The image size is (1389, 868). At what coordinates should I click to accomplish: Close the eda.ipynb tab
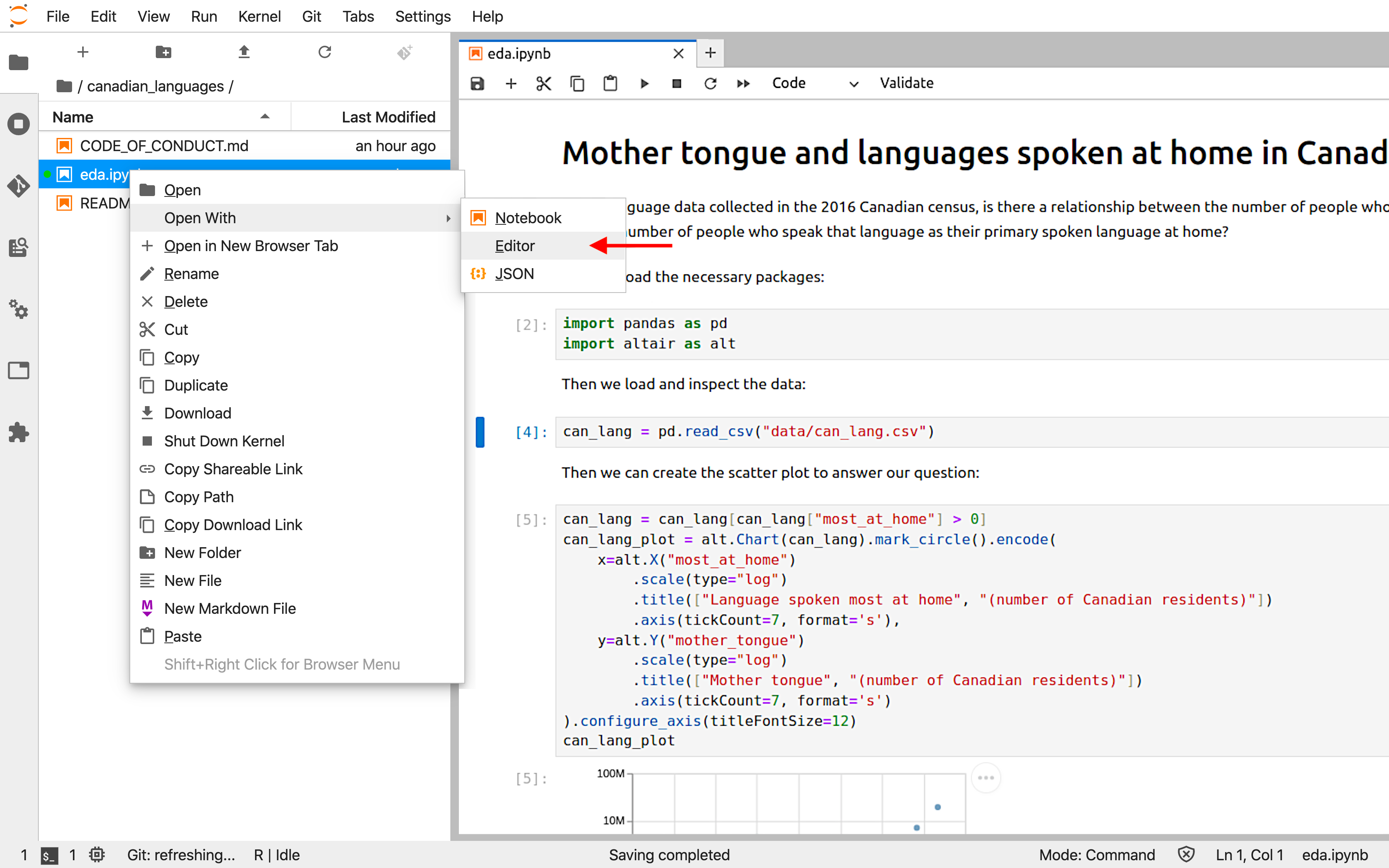pos(679,53)
